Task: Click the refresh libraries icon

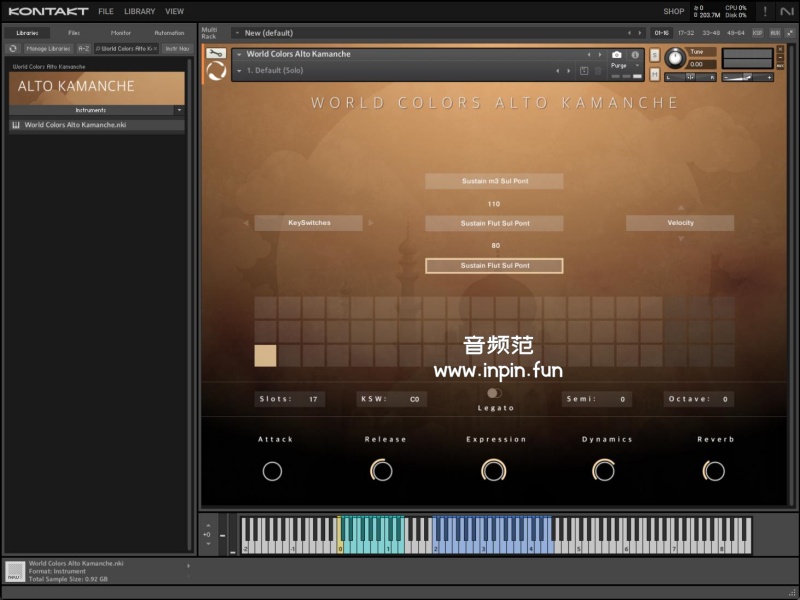Action: point(14,48)
